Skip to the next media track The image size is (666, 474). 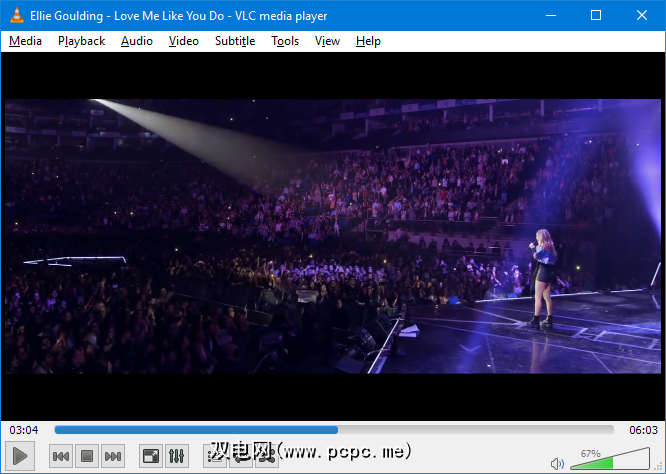tap(113, 456)
